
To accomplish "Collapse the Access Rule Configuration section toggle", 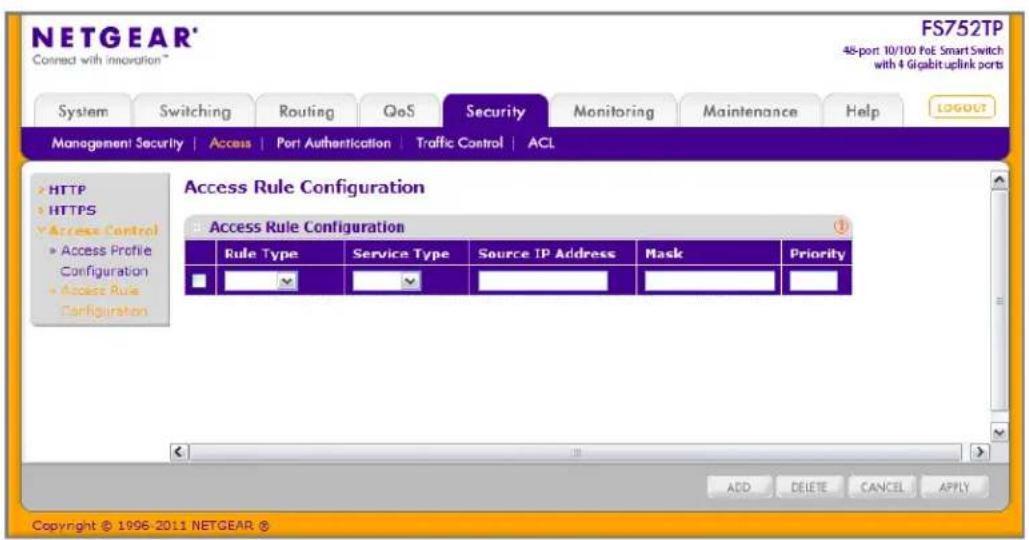I will click(196, 227).
